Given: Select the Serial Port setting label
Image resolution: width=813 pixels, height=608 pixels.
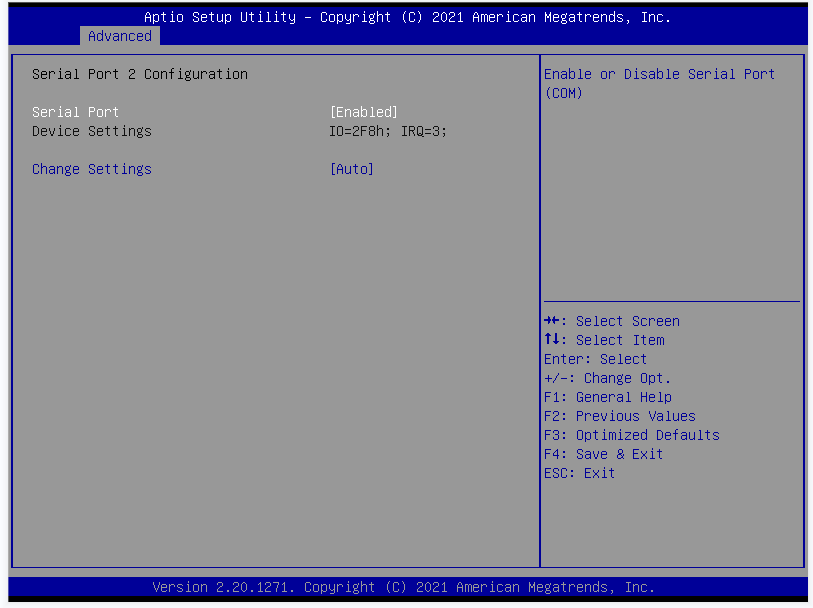Looking at the screenshot, I should [x=75, y=112].
